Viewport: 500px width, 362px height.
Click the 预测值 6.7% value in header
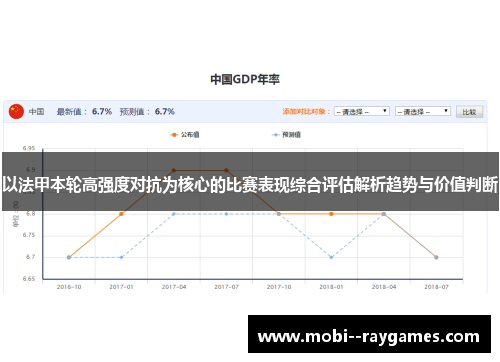(165, 111)
